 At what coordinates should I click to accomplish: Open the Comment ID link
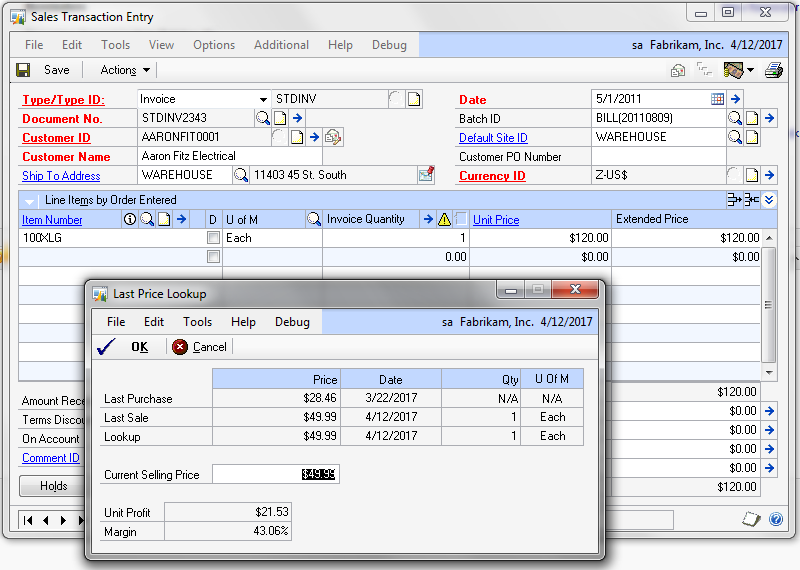tap(51, 458)
